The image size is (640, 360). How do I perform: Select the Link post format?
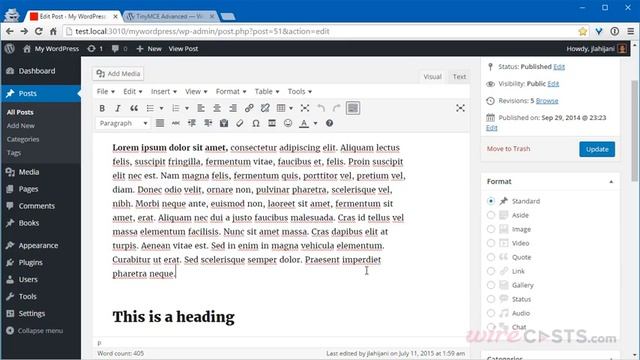click(491, 271)
